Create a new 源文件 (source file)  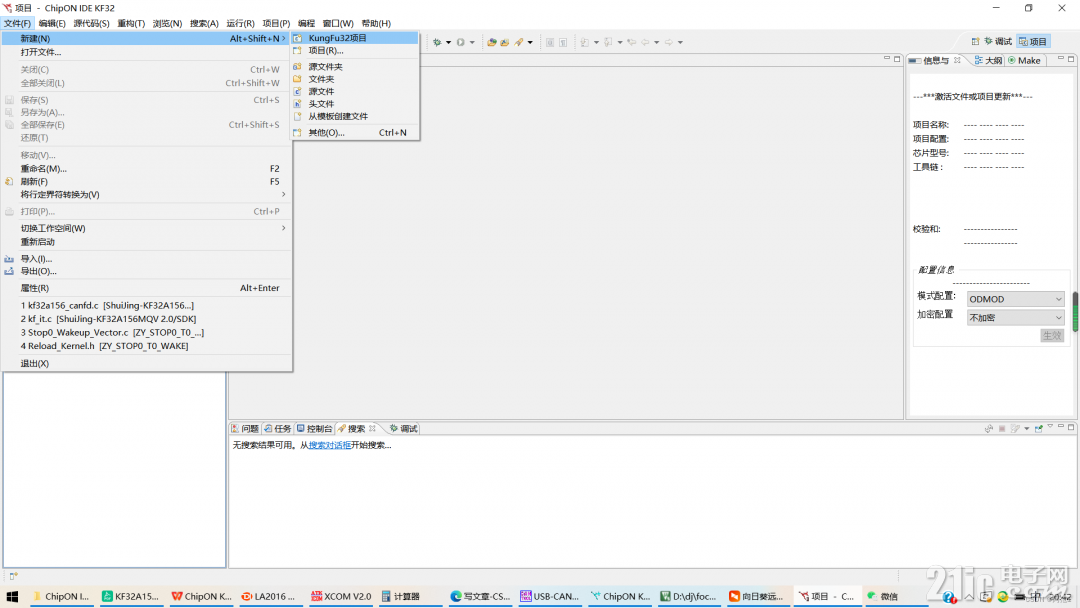pyautogui.click(x=355, y=92)
